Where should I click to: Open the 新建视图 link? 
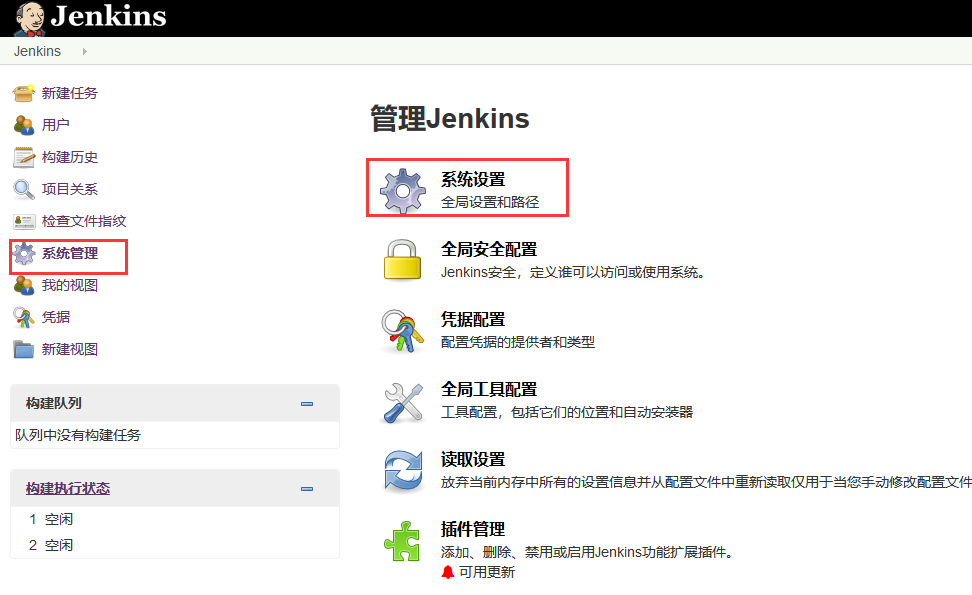coord(69,350)
